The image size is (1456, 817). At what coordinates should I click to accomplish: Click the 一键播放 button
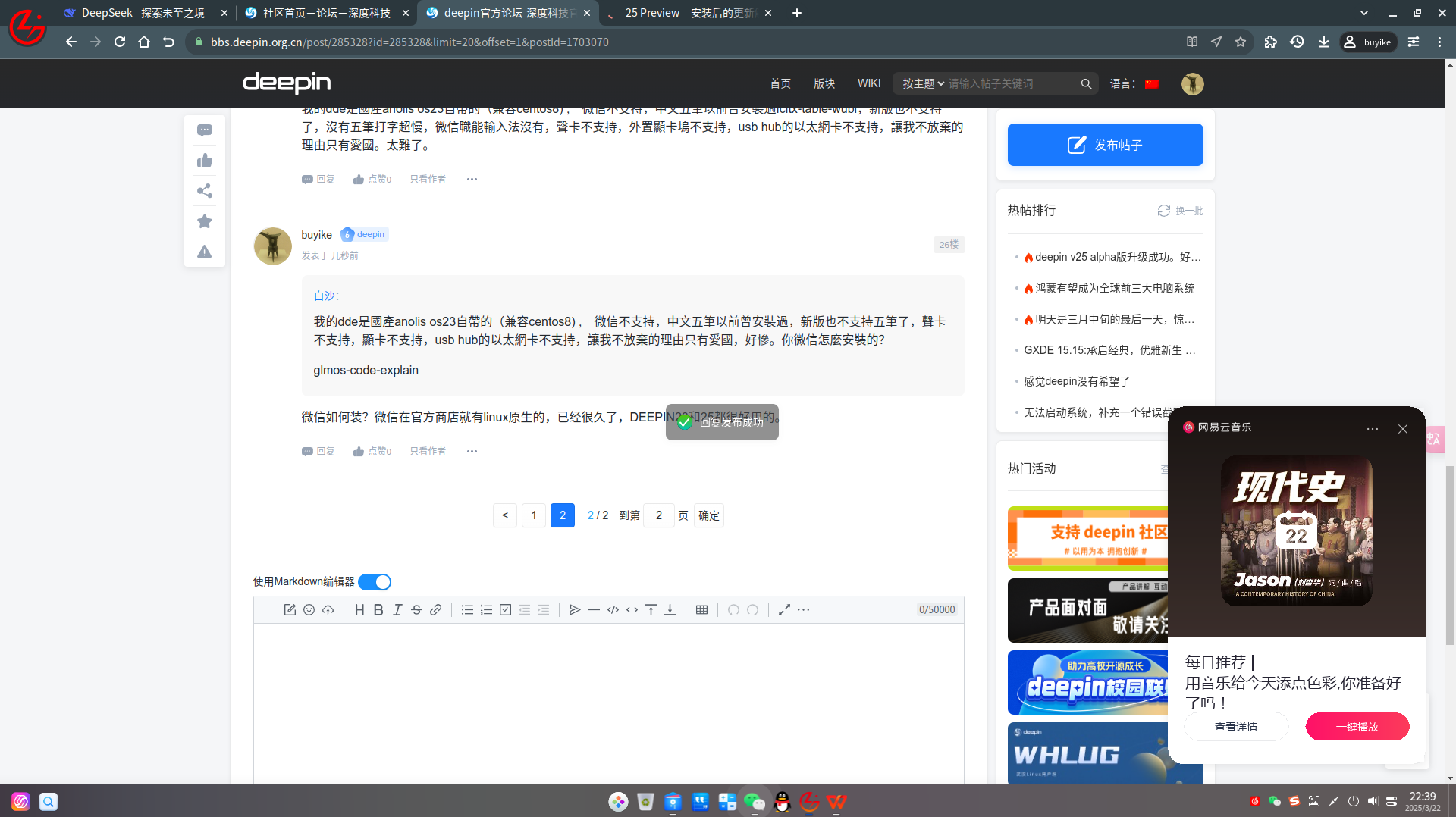click(x=1357, y=727)
